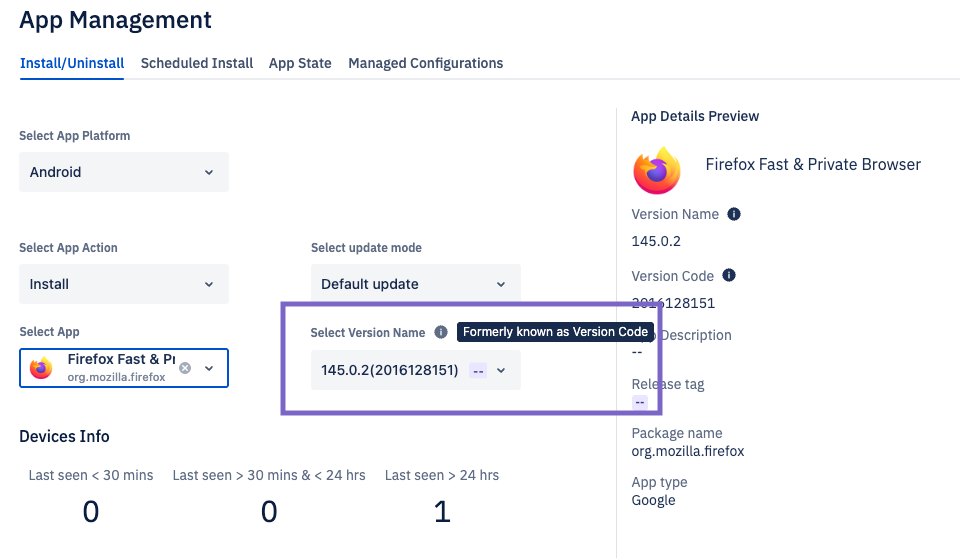The image size is (960, 558).
Task: Open Select App dropdown chevron
Action: click(x=209, y=368)
